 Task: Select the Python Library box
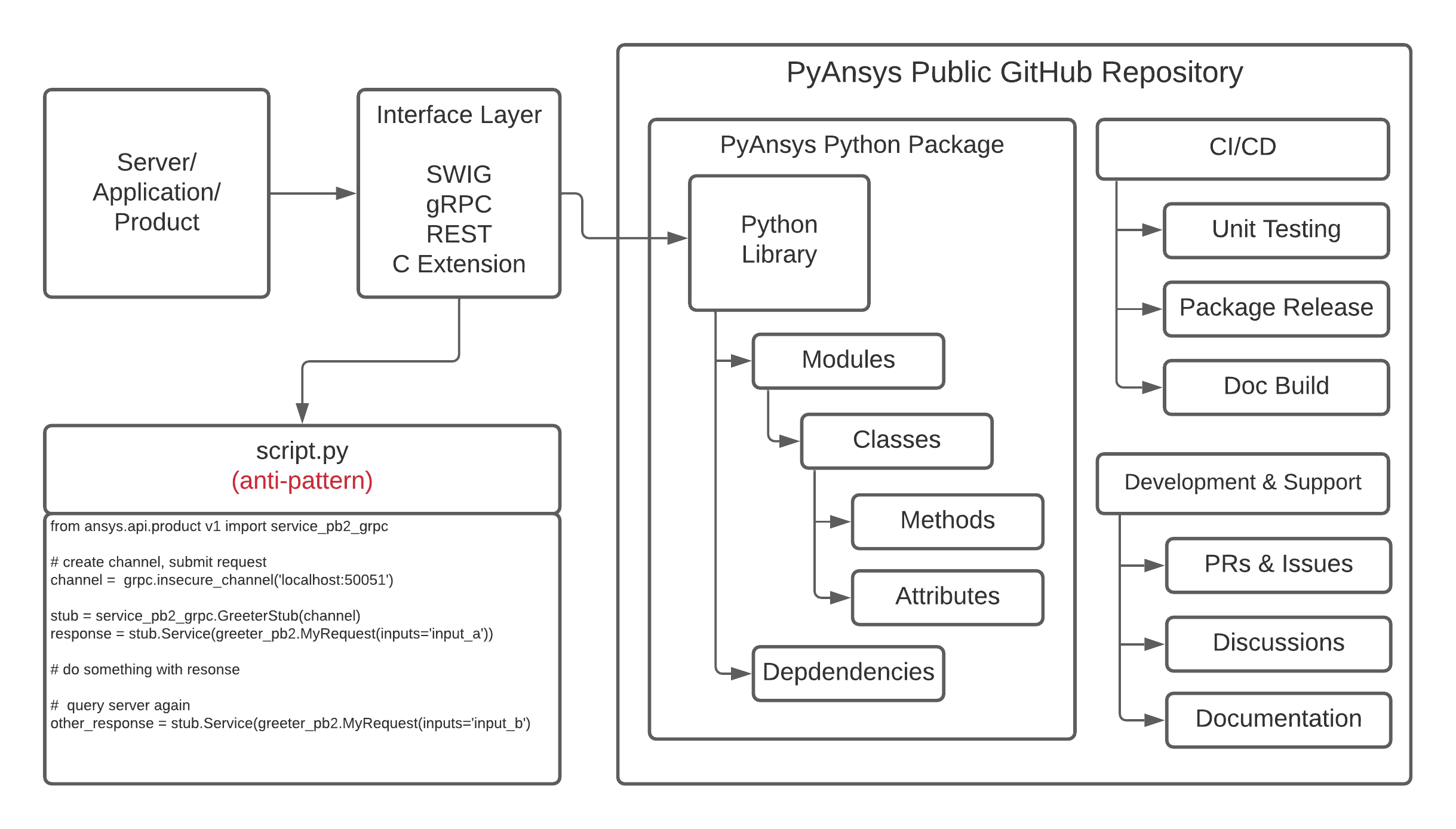(x=779, y=243)
